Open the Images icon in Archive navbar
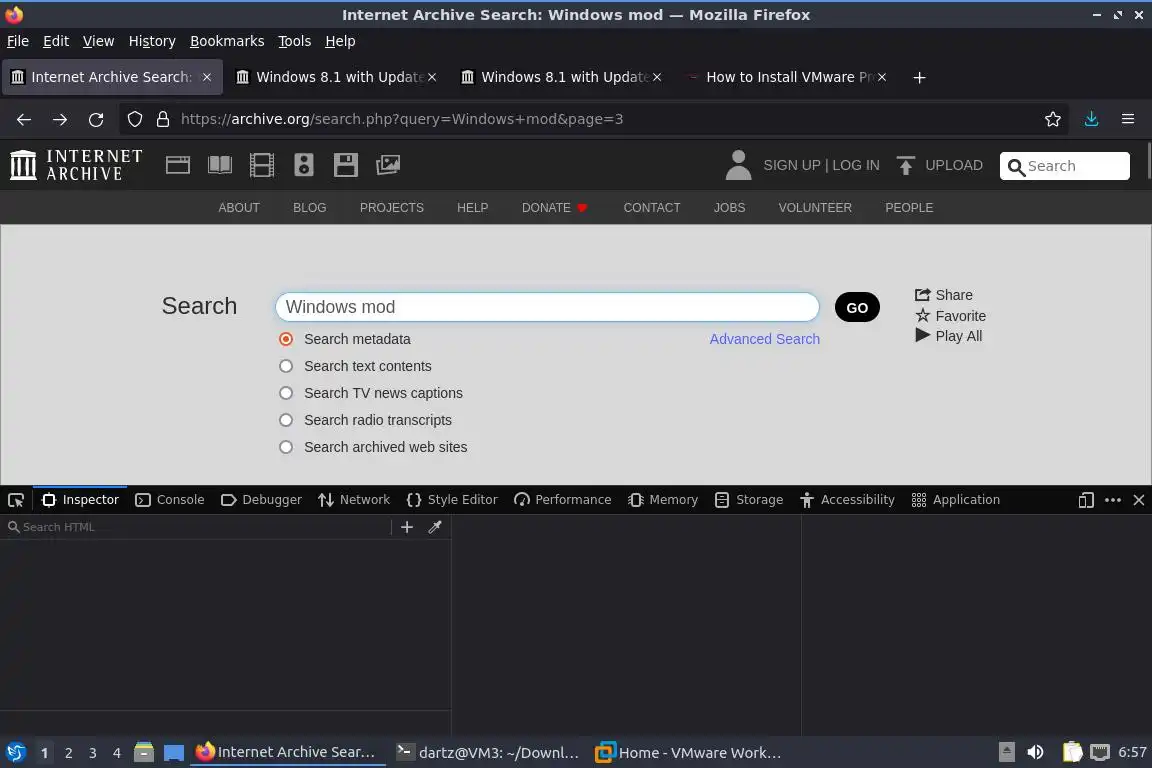This screenshot has width=1152, height=768. click(388, 165)
